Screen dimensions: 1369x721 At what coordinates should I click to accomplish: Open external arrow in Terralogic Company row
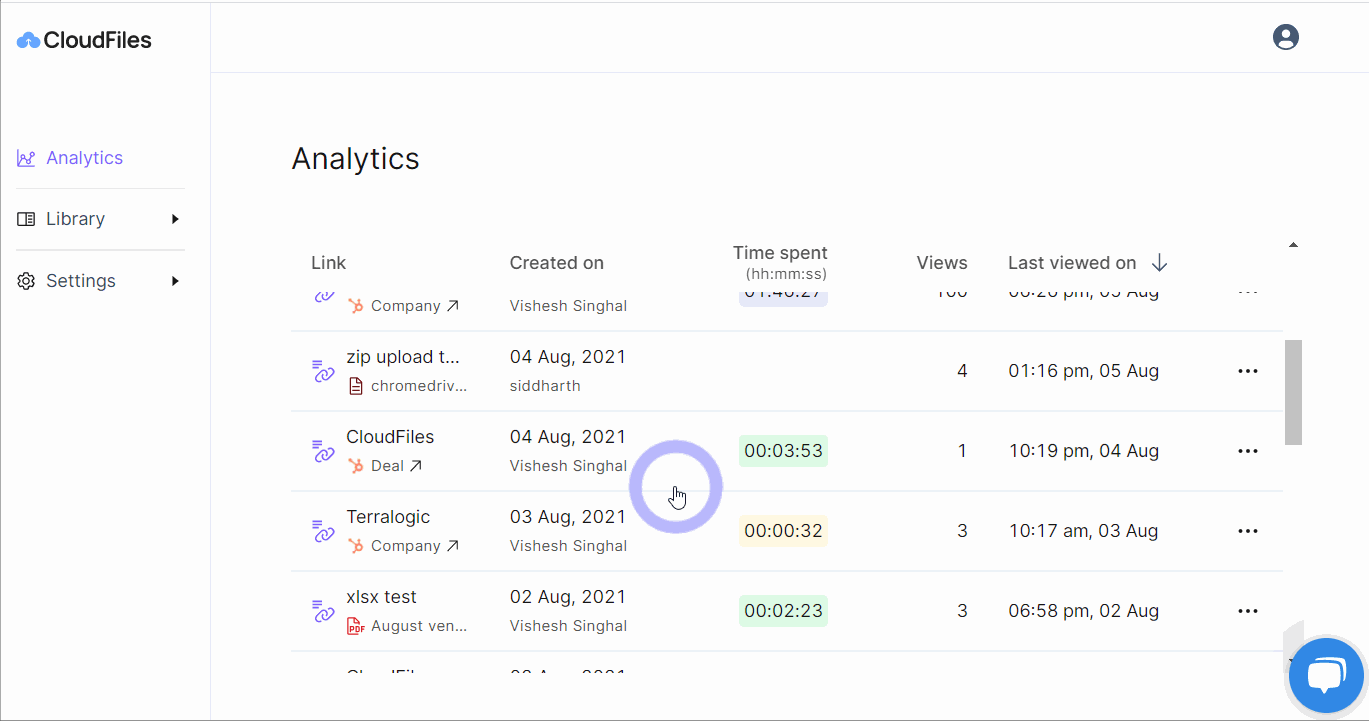(452, 546)
